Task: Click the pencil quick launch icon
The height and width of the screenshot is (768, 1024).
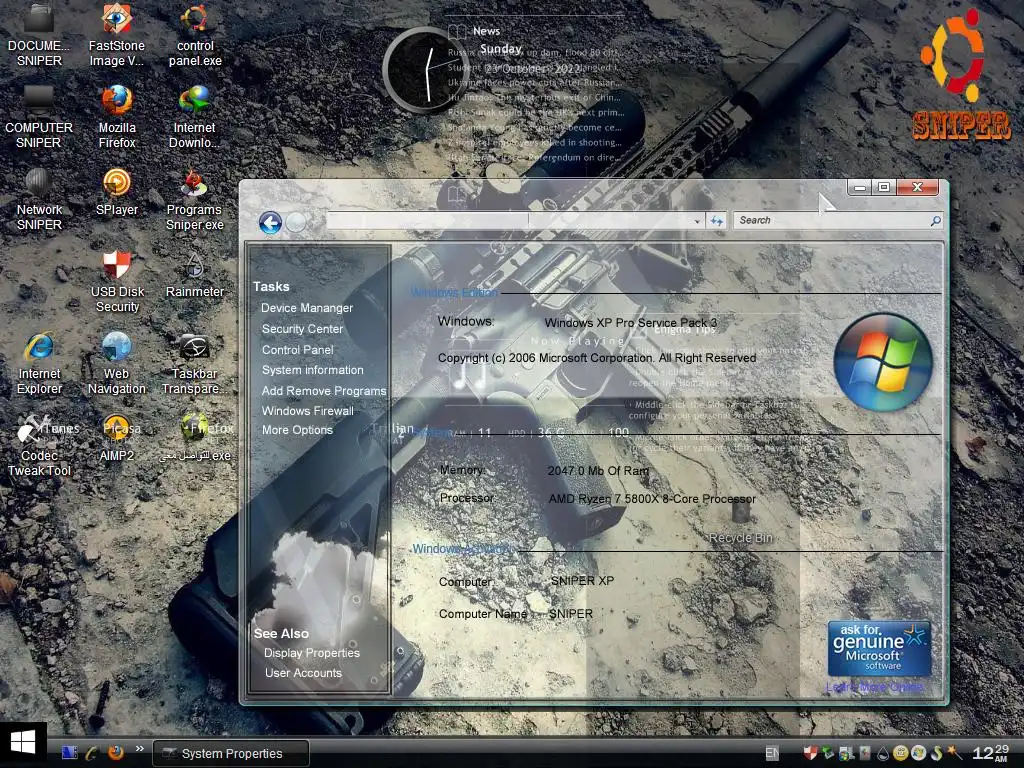Action: tap(92, 753)
